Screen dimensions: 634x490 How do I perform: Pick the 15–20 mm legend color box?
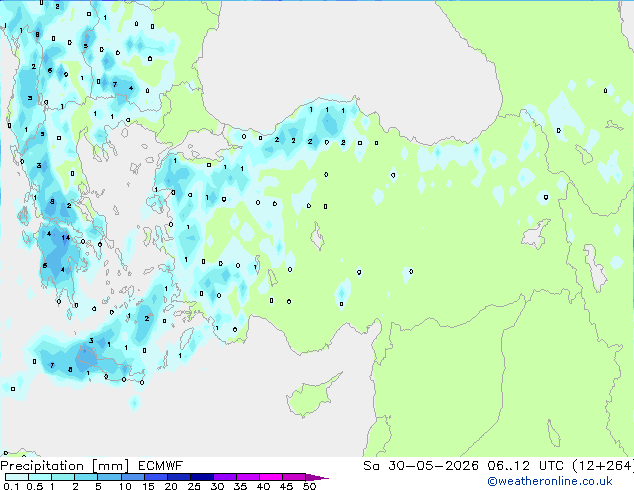coord(156,477)
